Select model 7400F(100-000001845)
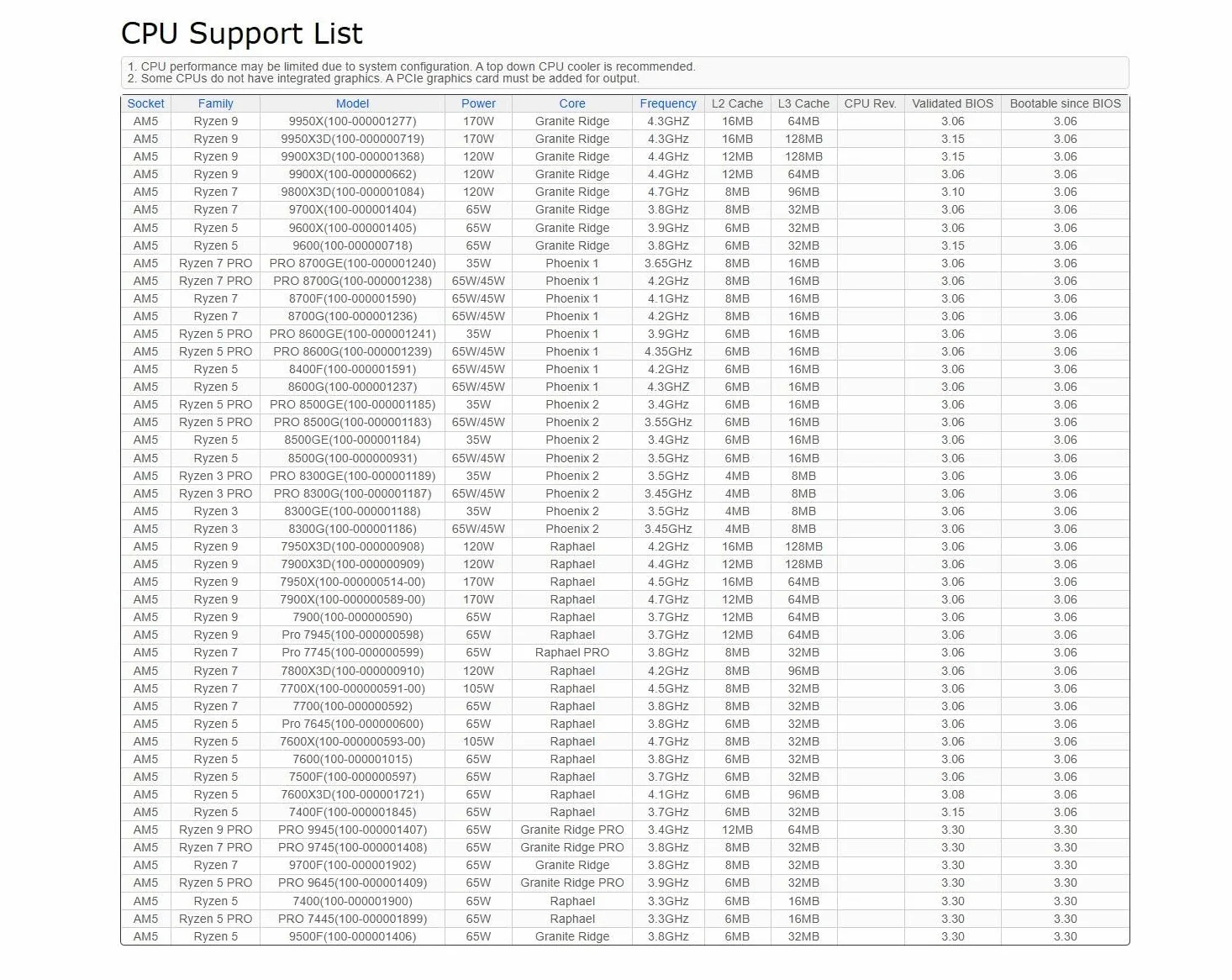Image resolution: width=1232 pixels, height=980 pixels. [x=352, y=812]
